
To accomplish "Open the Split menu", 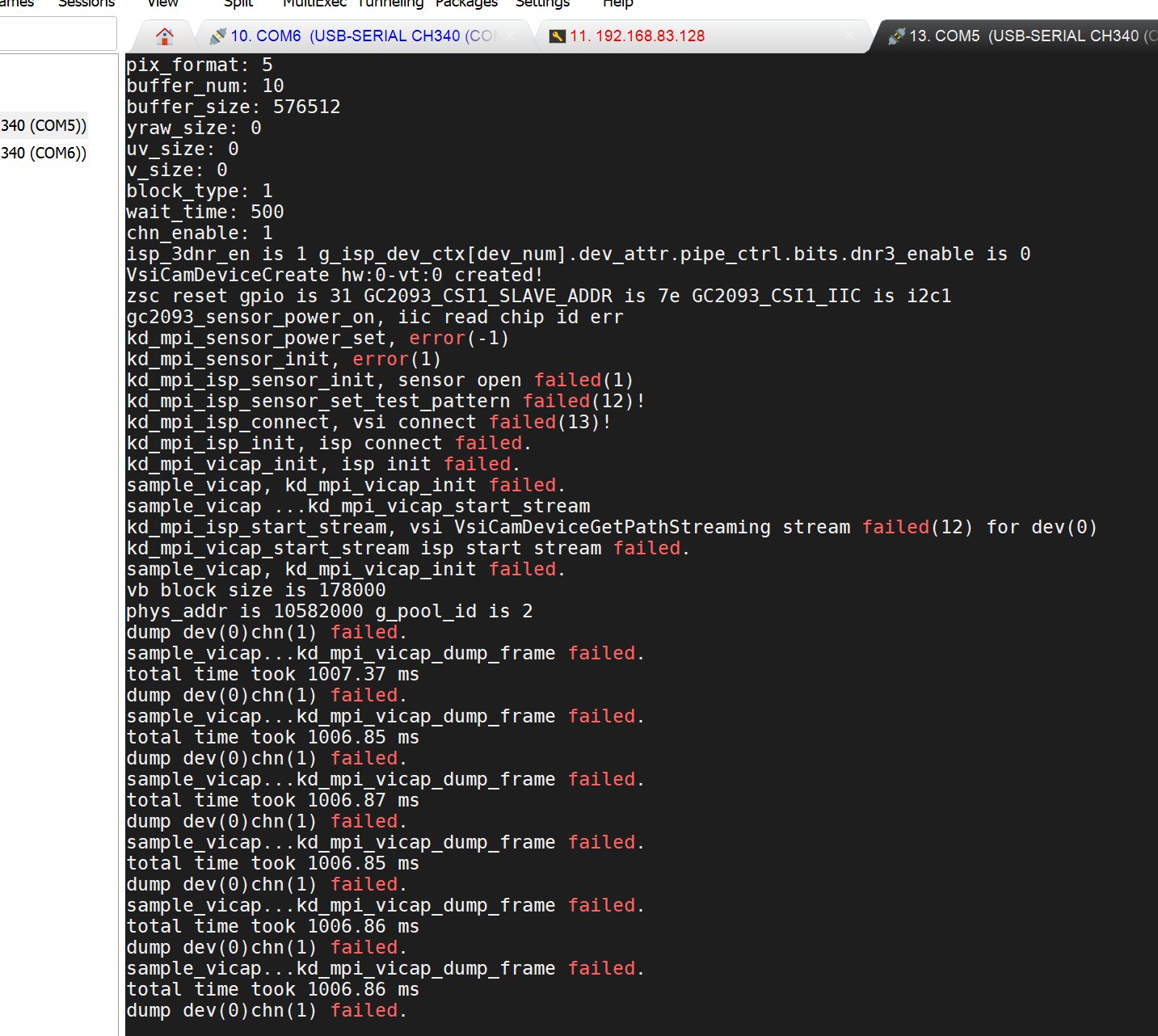I will point(238,3).
